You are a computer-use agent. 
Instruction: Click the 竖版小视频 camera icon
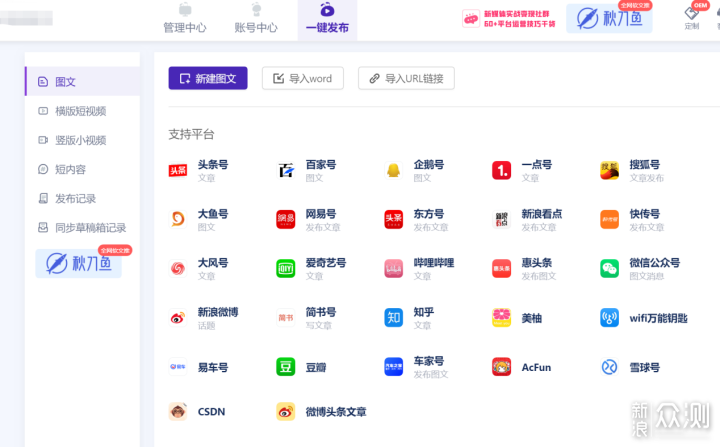point(43,140)
